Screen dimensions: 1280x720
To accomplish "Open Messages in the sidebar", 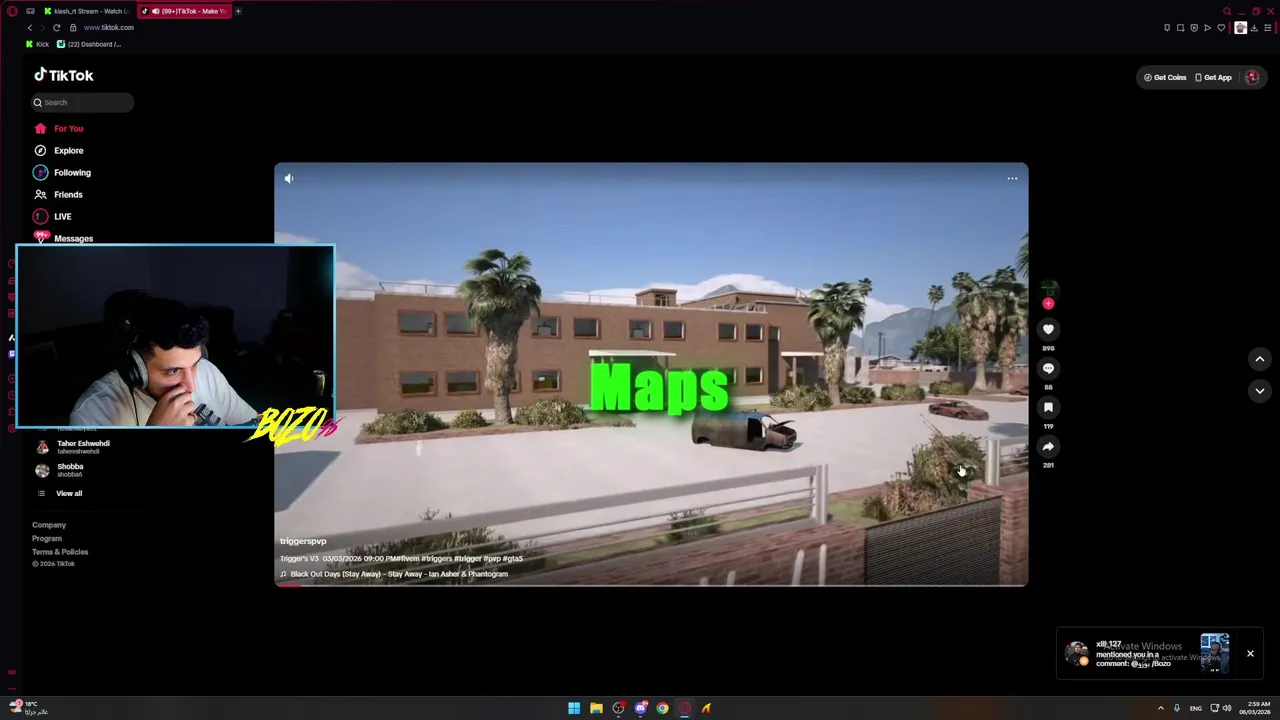I will tap(64, 238).
